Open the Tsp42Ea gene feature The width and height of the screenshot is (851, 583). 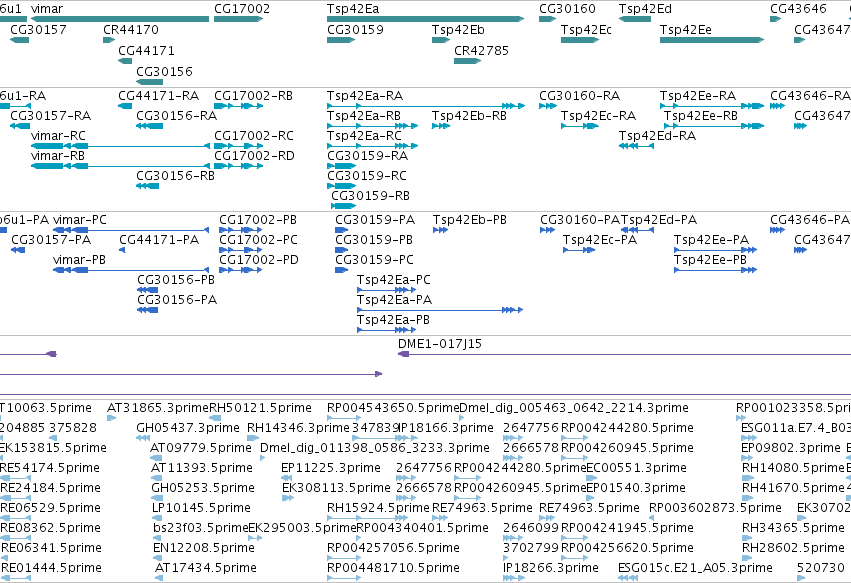coord(426,19)
